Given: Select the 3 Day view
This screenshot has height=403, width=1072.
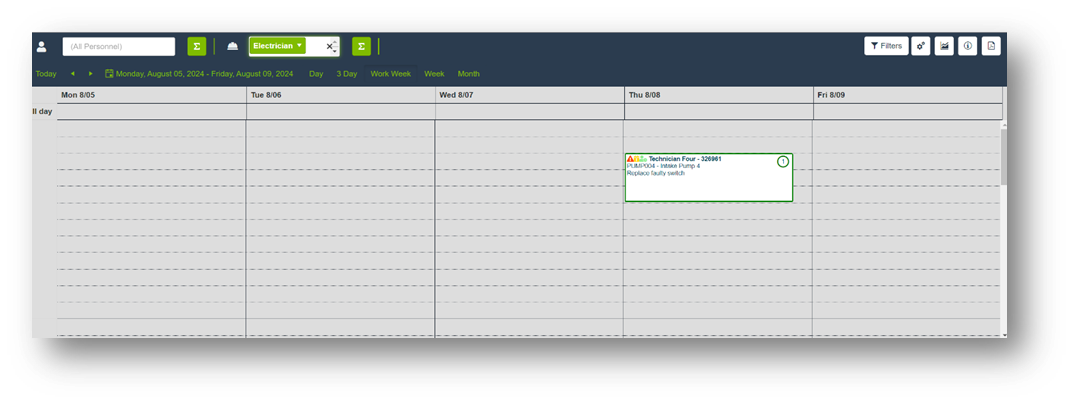Looking at the screenshot, I should [x=346, y=74].
